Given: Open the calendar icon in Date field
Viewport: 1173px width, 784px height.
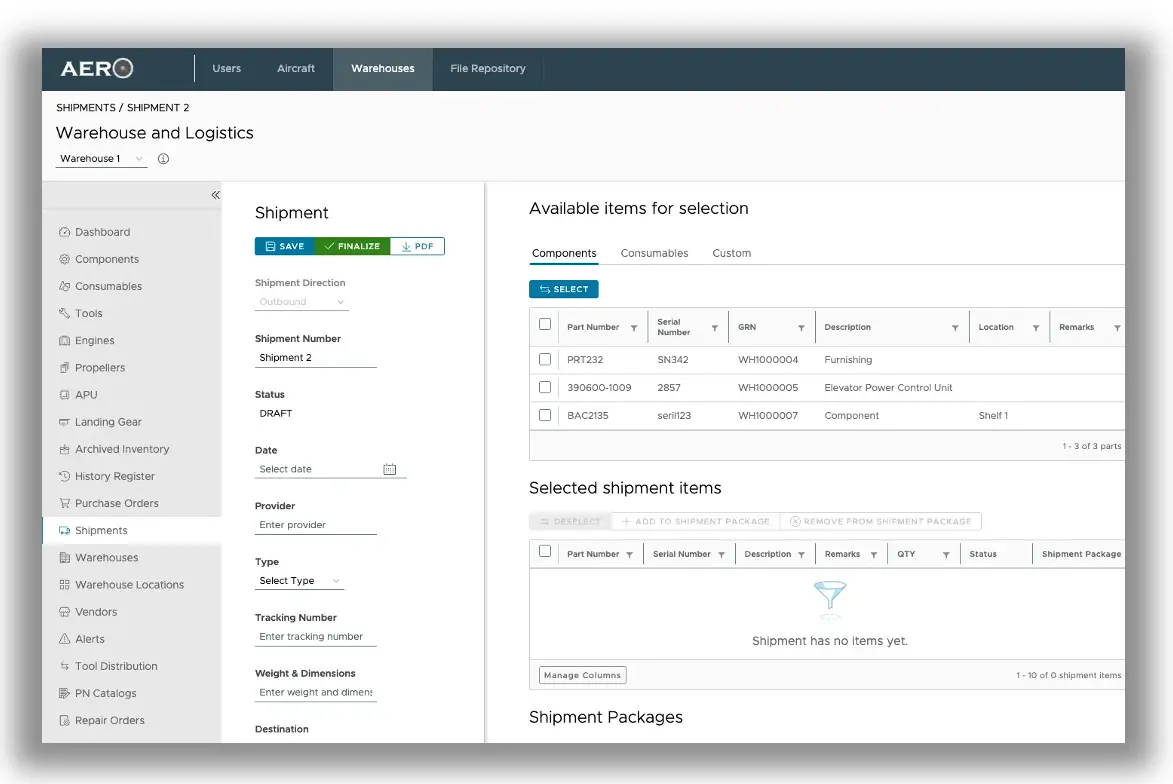Looking at the screenshot, I should (x=390, y=469).
